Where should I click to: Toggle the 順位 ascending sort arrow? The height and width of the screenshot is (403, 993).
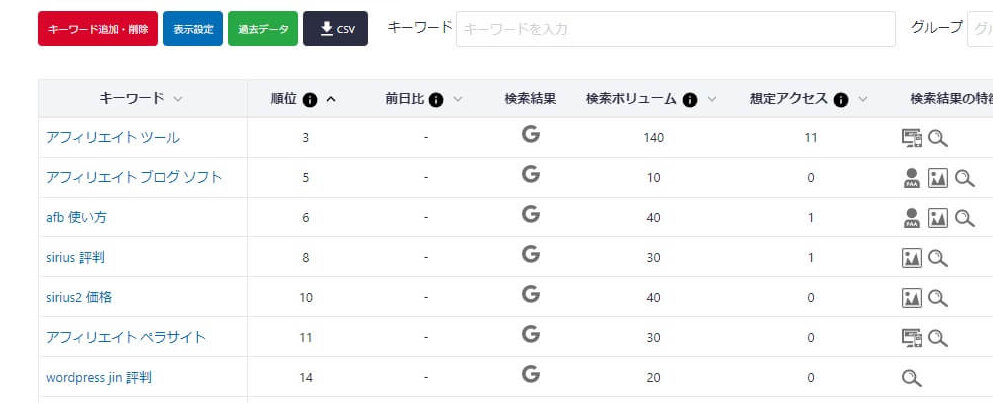click(331, 99)
